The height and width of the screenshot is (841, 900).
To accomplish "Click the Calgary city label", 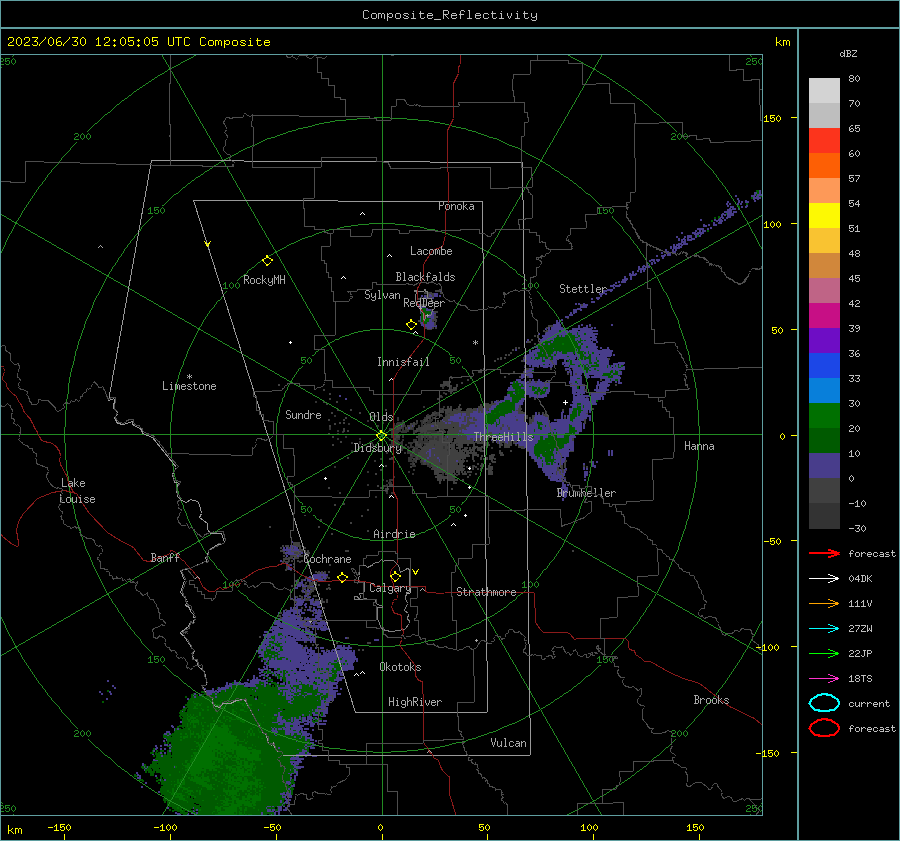I will click(x=390, y=588).
